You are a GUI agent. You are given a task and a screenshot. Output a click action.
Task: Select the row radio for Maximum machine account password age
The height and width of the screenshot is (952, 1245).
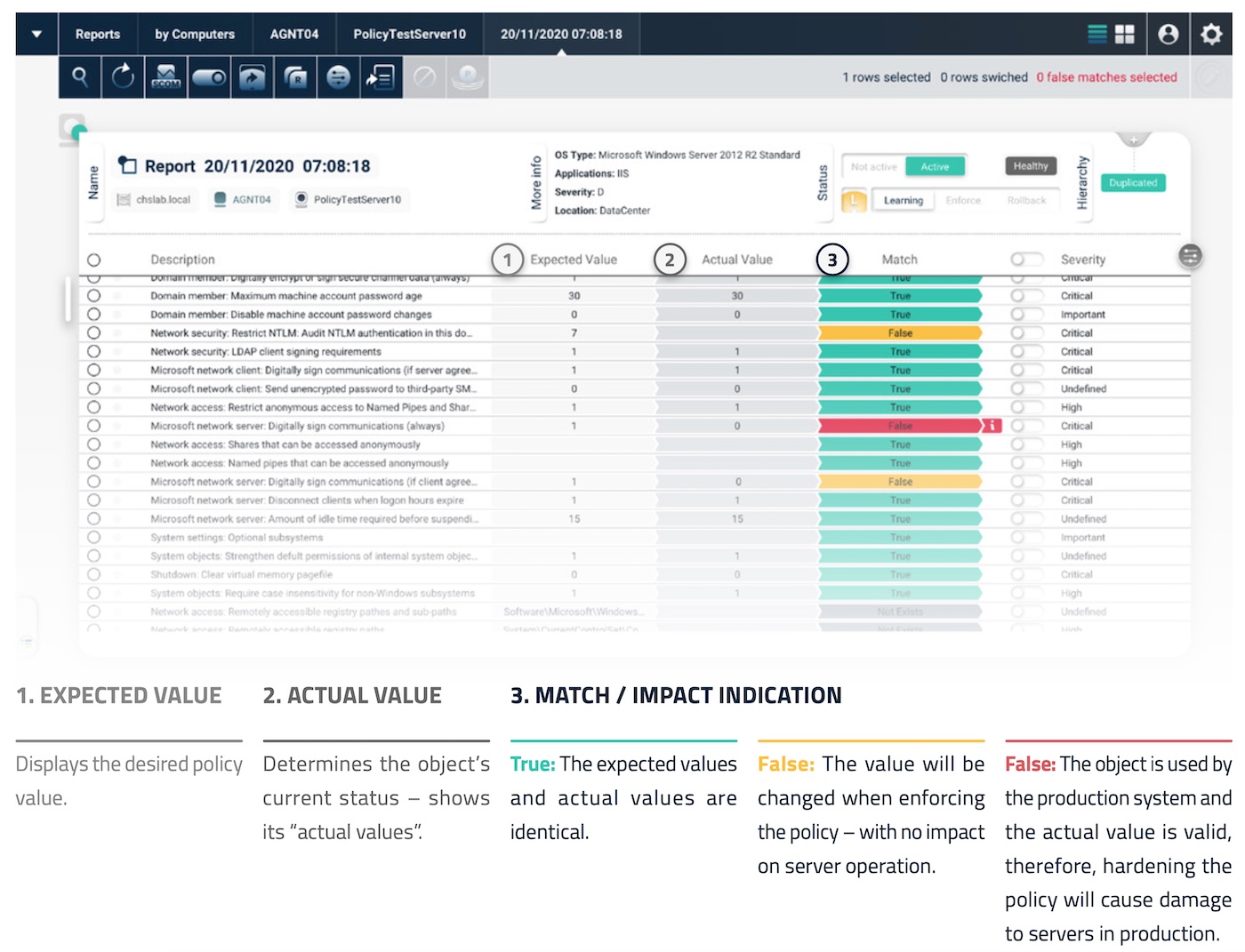pyautogui.click(x=94, y=296)
